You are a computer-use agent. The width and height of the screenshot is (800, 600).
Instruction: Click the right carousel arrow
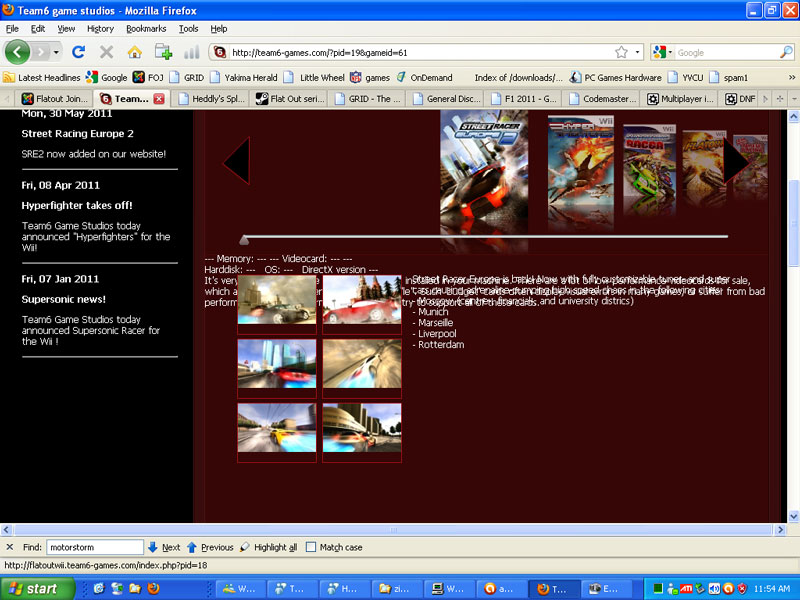point(736,161)
